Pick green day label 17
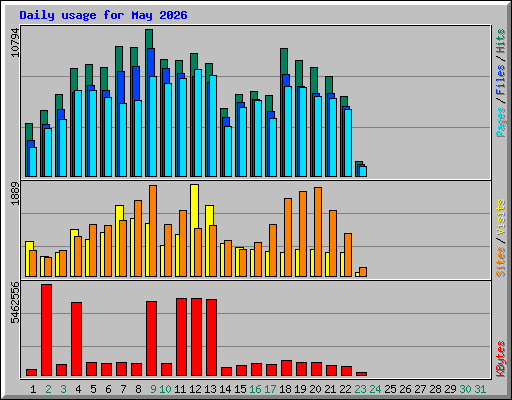Screen dimensions: 512x400 click(270, 389)
